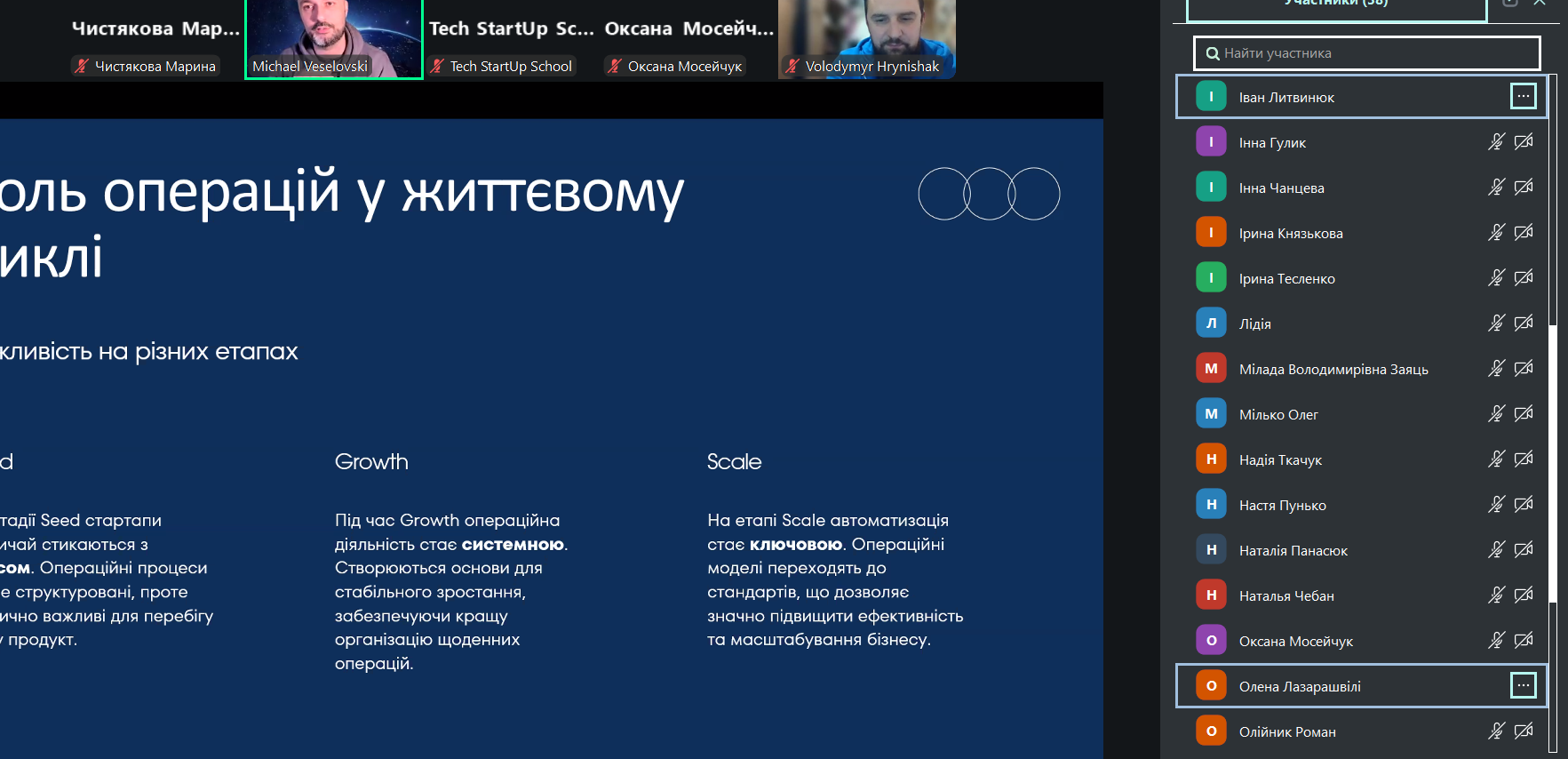Image resolution: width=1568 pixels, height=759 pixels.
Task: Click the camera-off icon beside Ірина Тесленко
Action: coord(1524,278)
